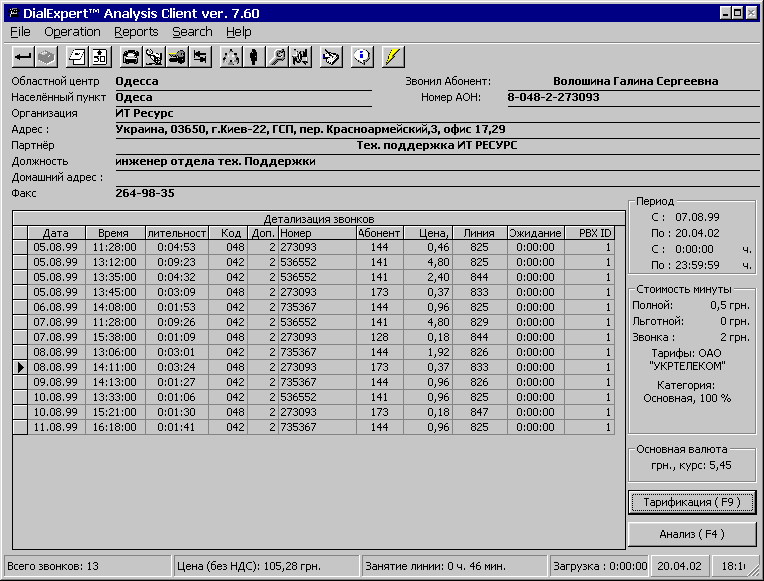Click period end time 23:59:59
The width and height of the screenshot is (764, 581).
[x=697, y=265]
